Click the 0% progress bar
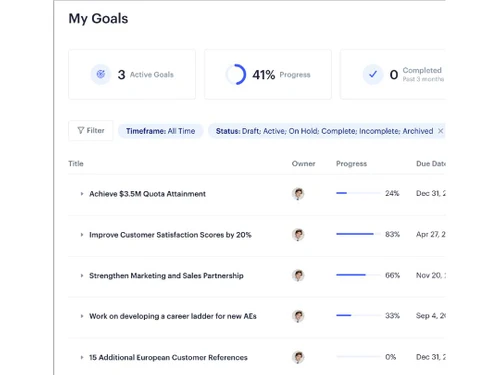This screenshot has height=375, width=500. coord(358,357)
